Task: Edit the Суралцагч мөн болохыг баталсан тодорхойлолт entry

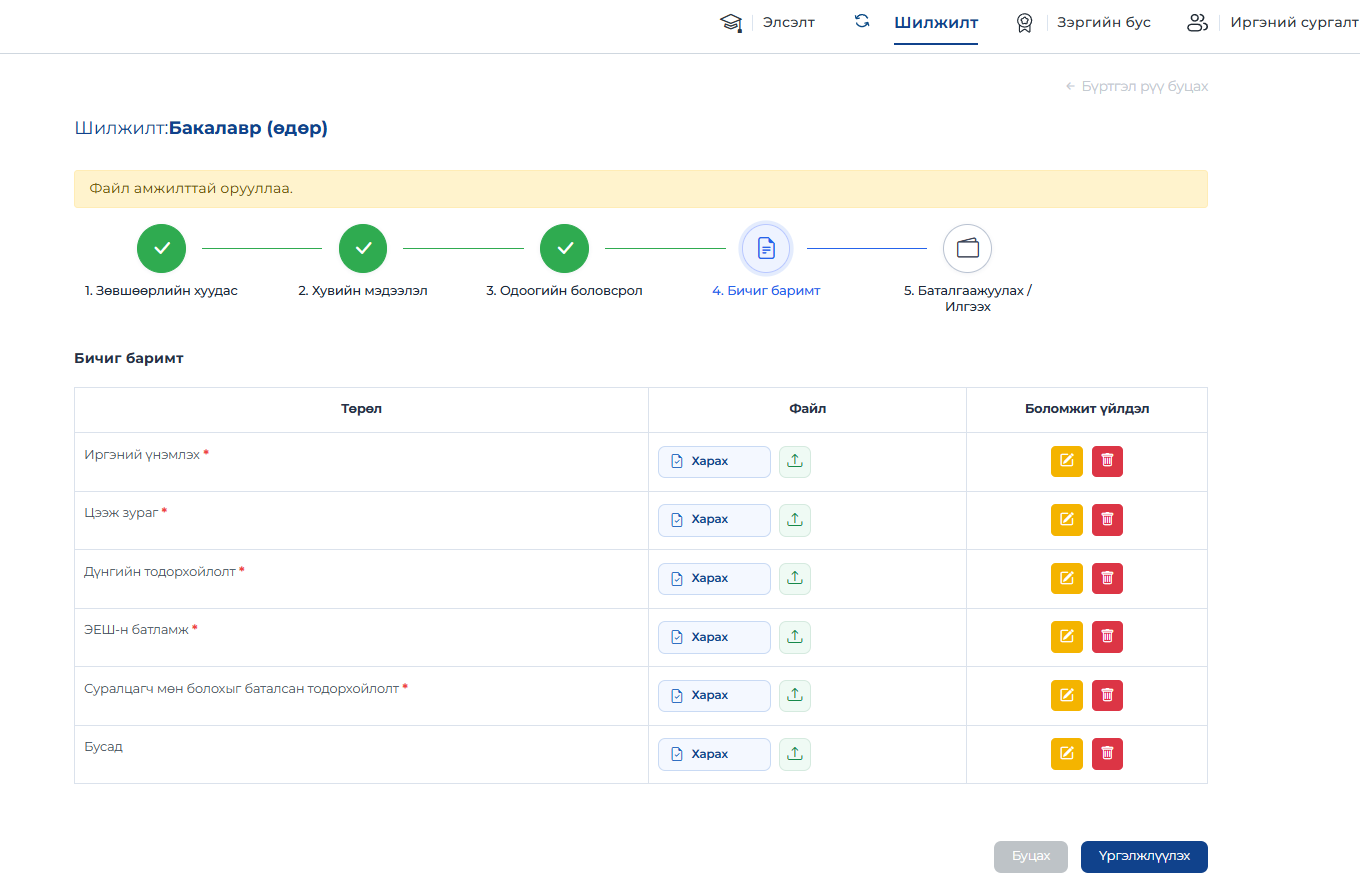Action: [1067, 695]
